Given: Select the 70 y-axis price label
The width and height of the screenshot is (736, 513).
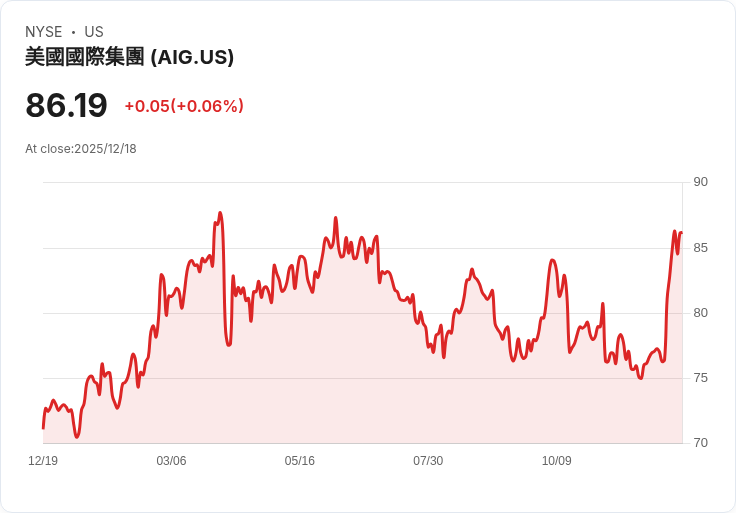Looking at the screenshot, I should pyautogui.click(x=700, y=443).
